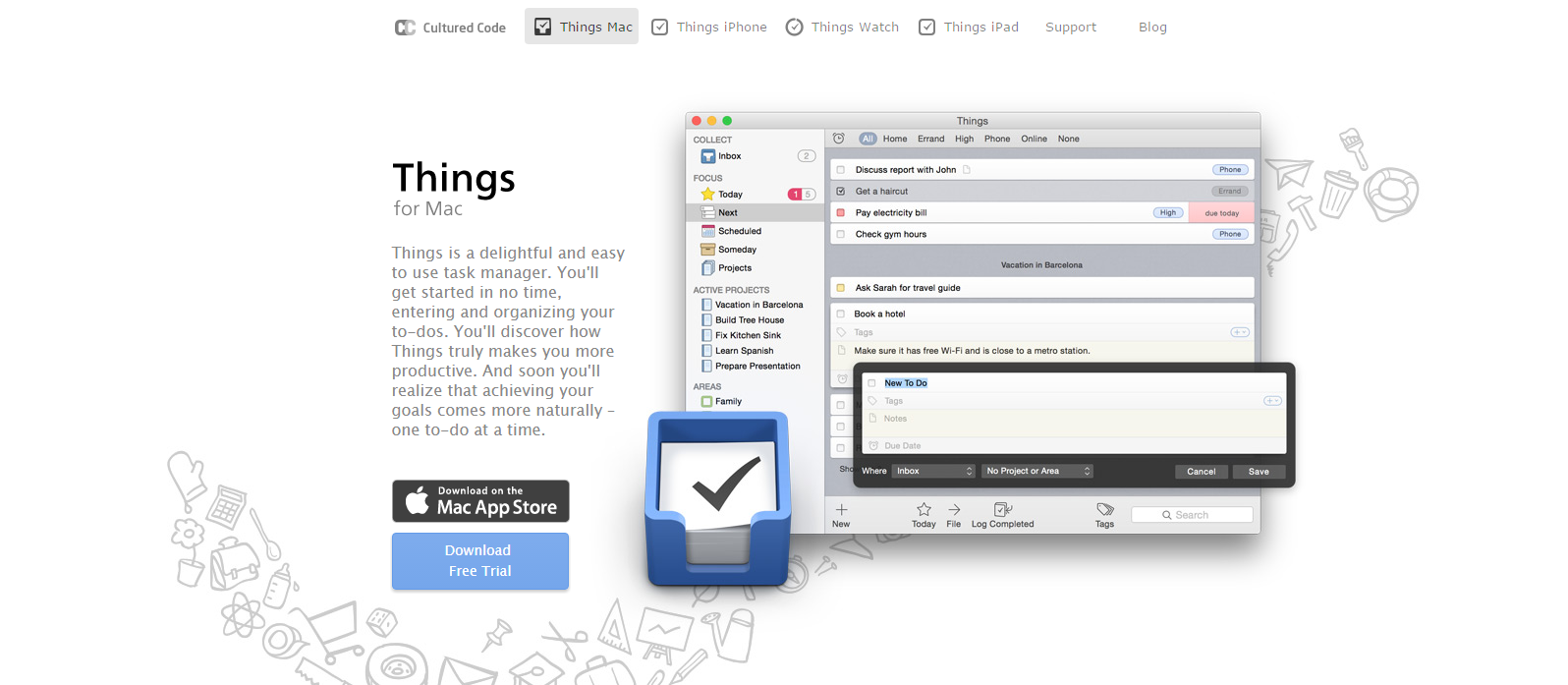Screen dimensions: 1568x685
Task: Open the Tags icon in the bottom toolbar
Action: point(1105,509)
